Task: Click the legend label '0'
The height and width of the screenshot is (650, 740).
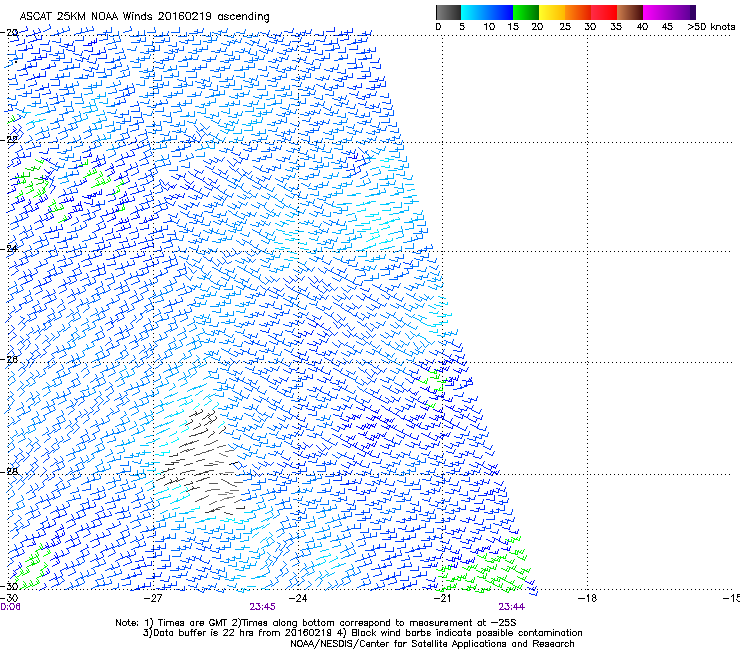Action: pyautogui.click(x=438, y=27)
